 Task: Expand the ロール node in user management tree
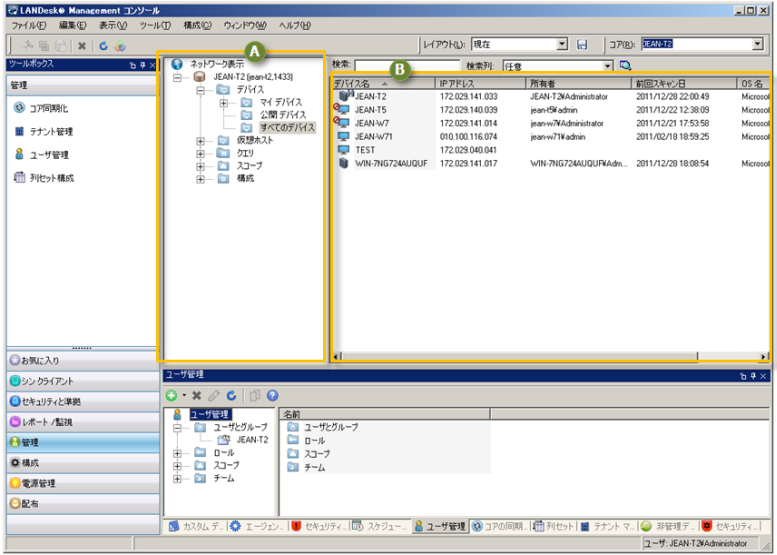pos(177,453)
